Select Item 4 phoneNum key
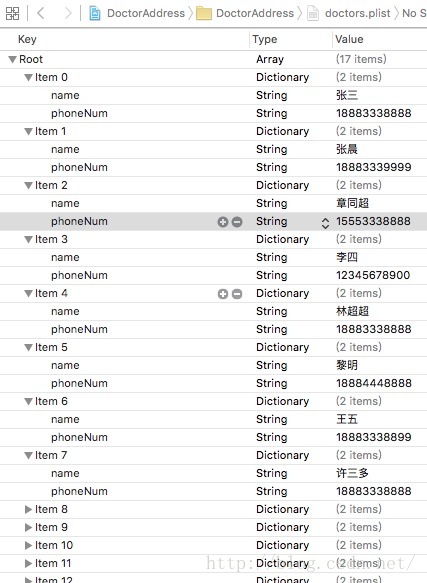The height and width of the screenshot is (583, 427). click(79, 329)
